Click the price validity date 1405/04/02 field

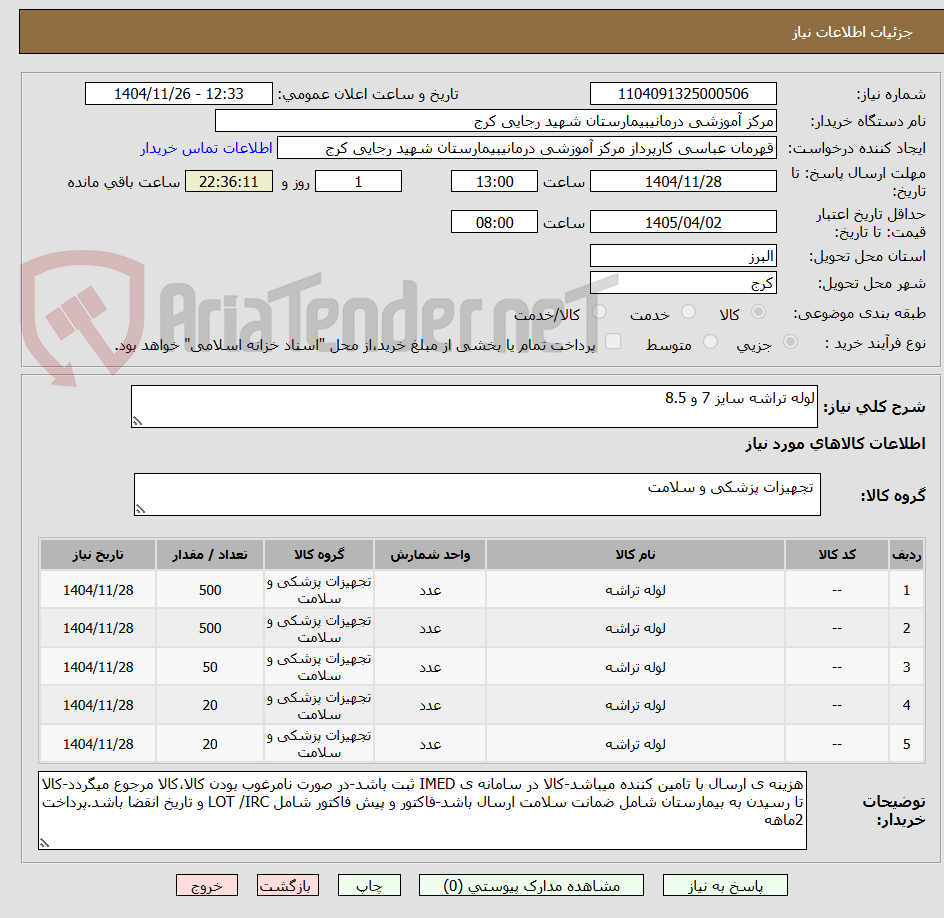point(683,222)
